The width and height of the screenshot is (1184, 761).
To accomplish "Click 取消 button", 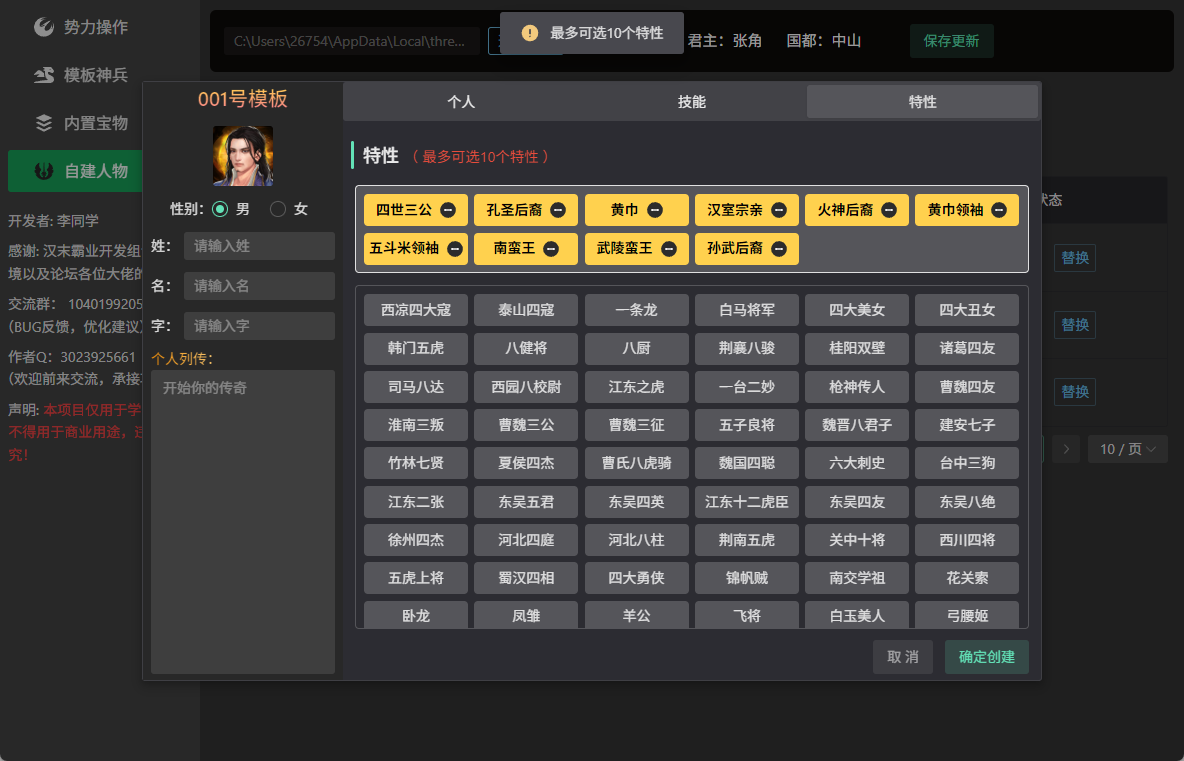I will coord(902,657).
